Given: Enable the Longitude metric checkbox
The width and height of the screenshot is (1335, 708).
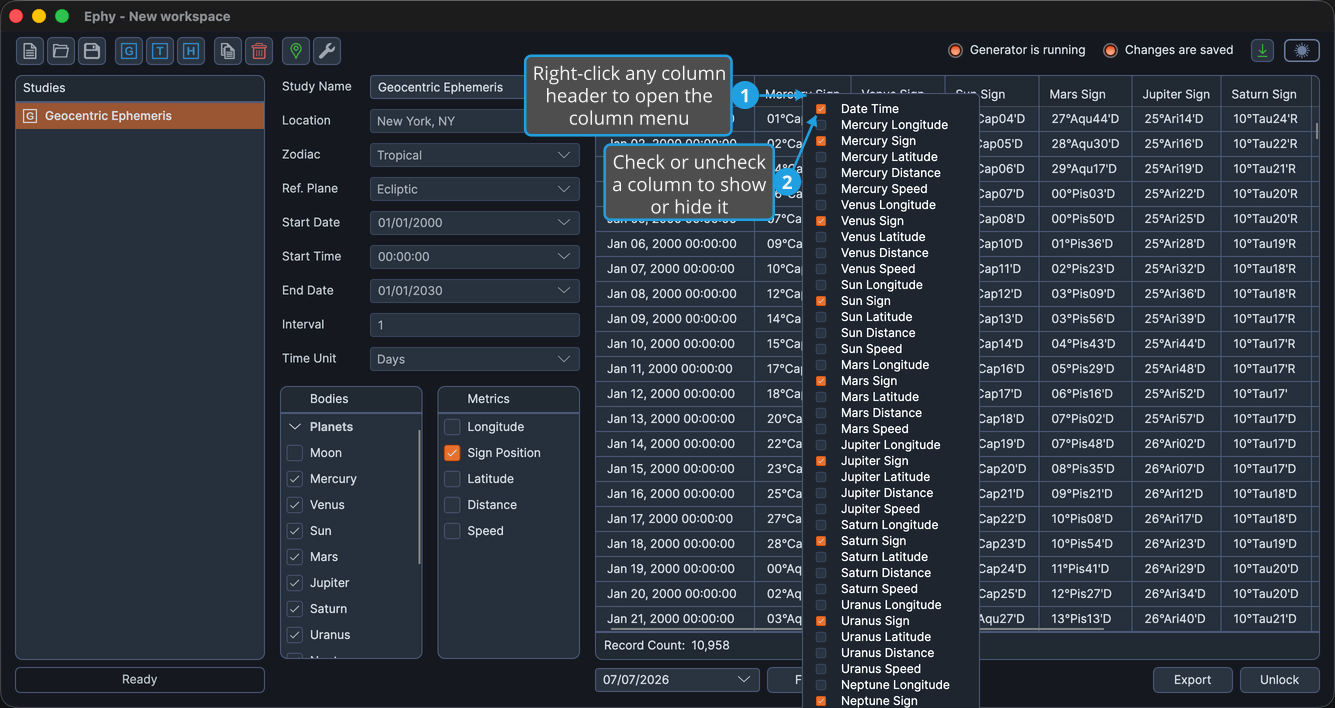Looking at the screenshot, I should coord(452,427).
